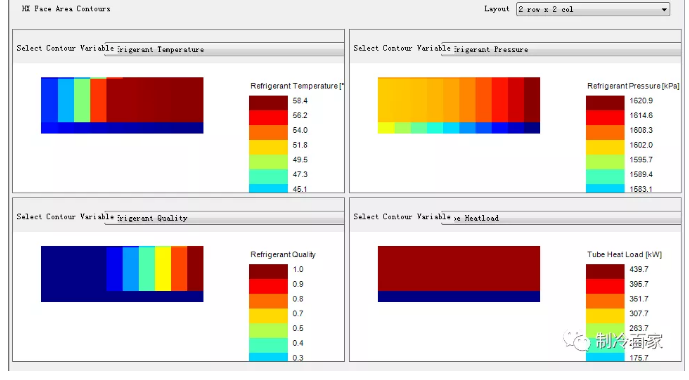Click 'Select Contour Variable' label above quality plot

click(65, 217)
